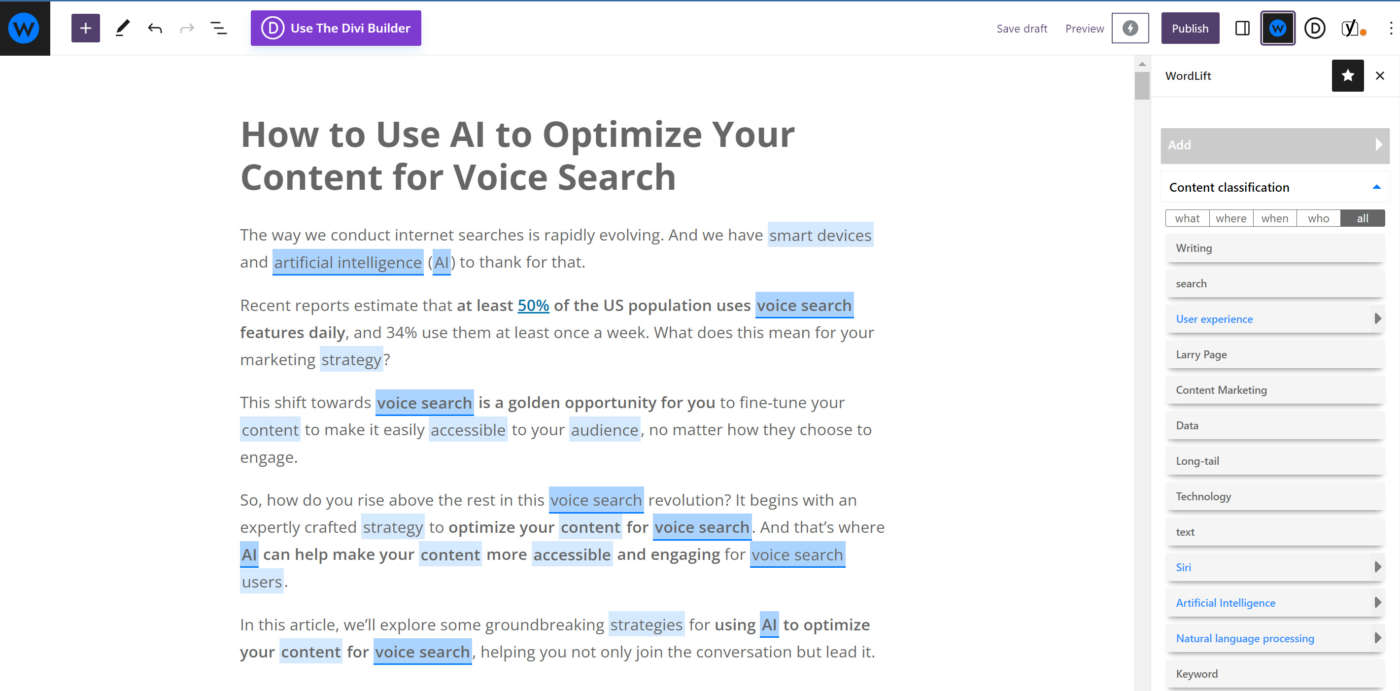Expand the Add panel arrow
Viewport: 1400px width, 691px height.
point(1378,145)
